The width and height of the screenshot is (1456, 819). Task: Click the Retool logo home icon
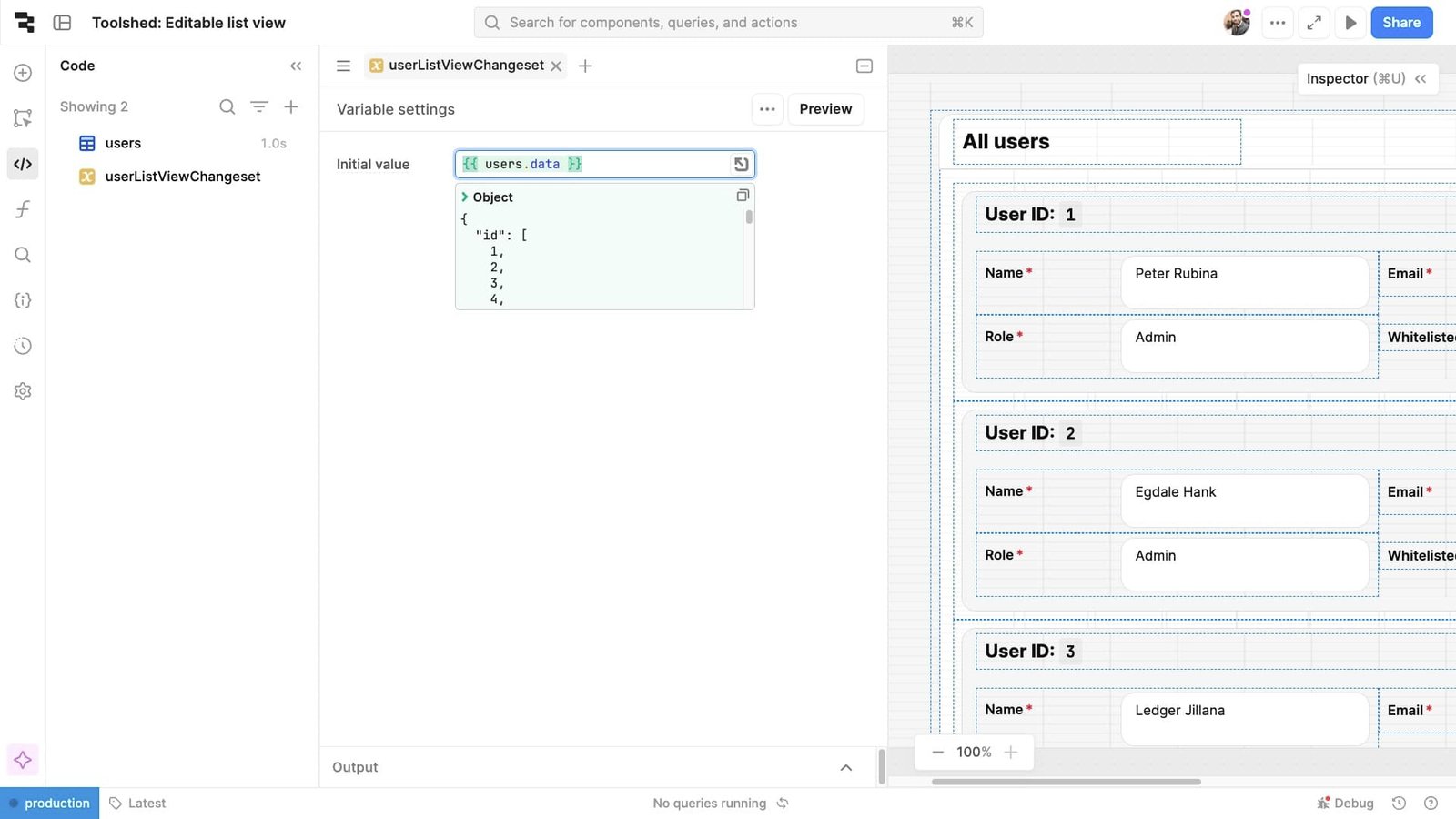25,23
